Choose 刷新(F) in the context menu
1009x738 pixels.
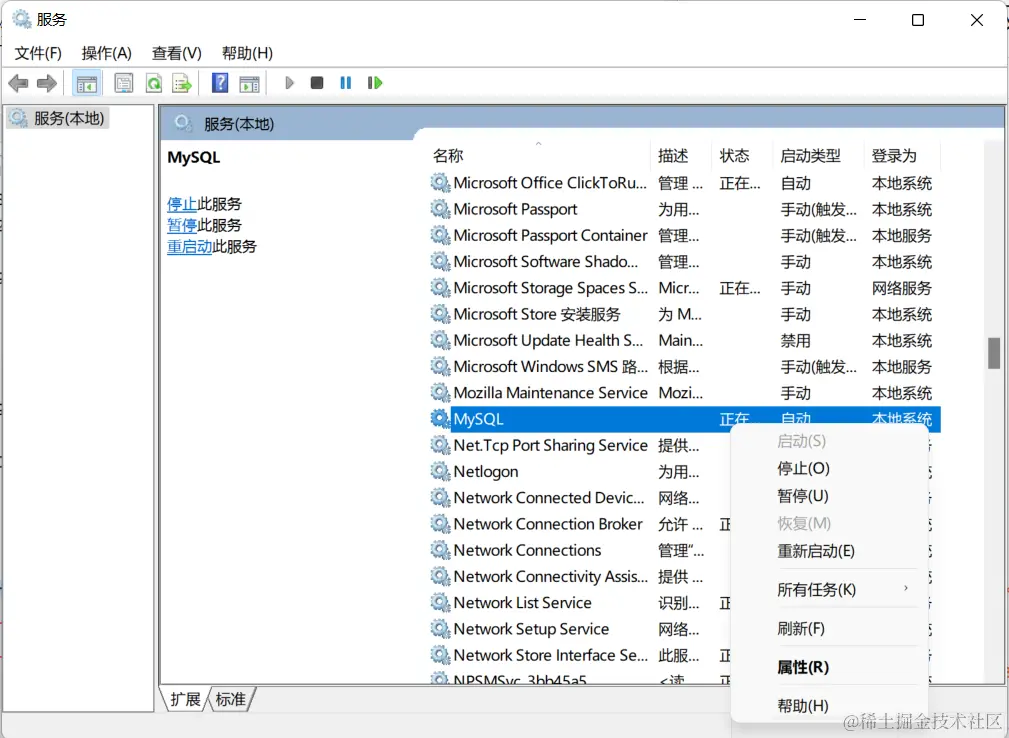[x=801, y=628]
